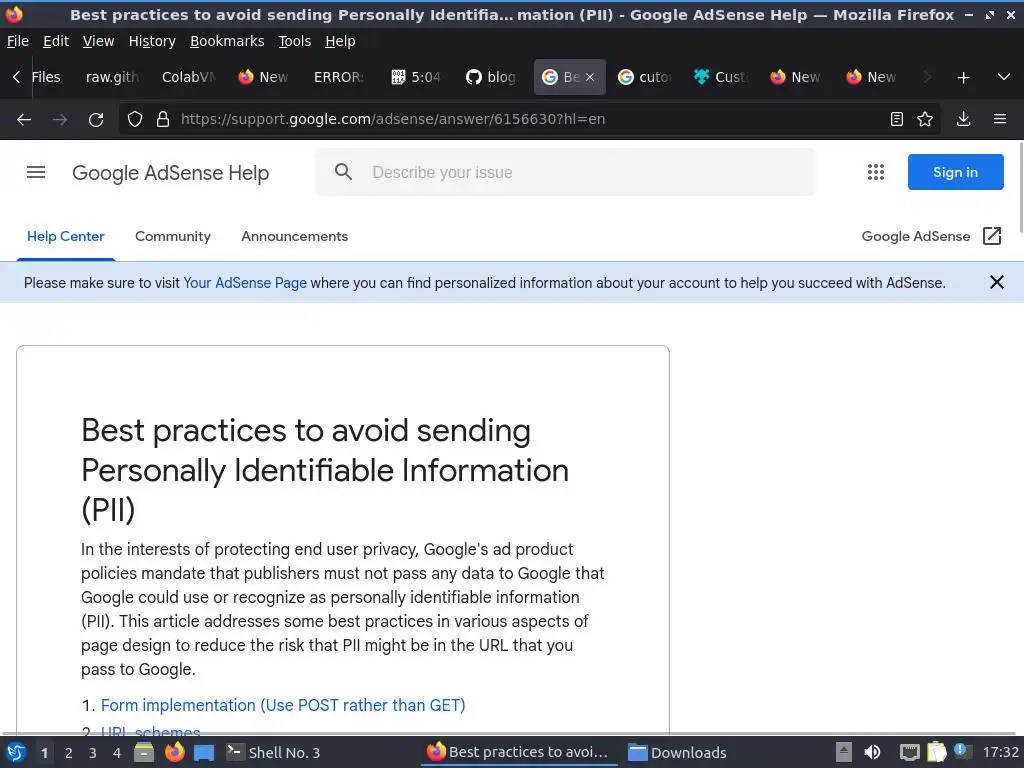Click the page vertical scrollbar
The width and height of the screenshot is (1024, 768).
[1020, 187]
